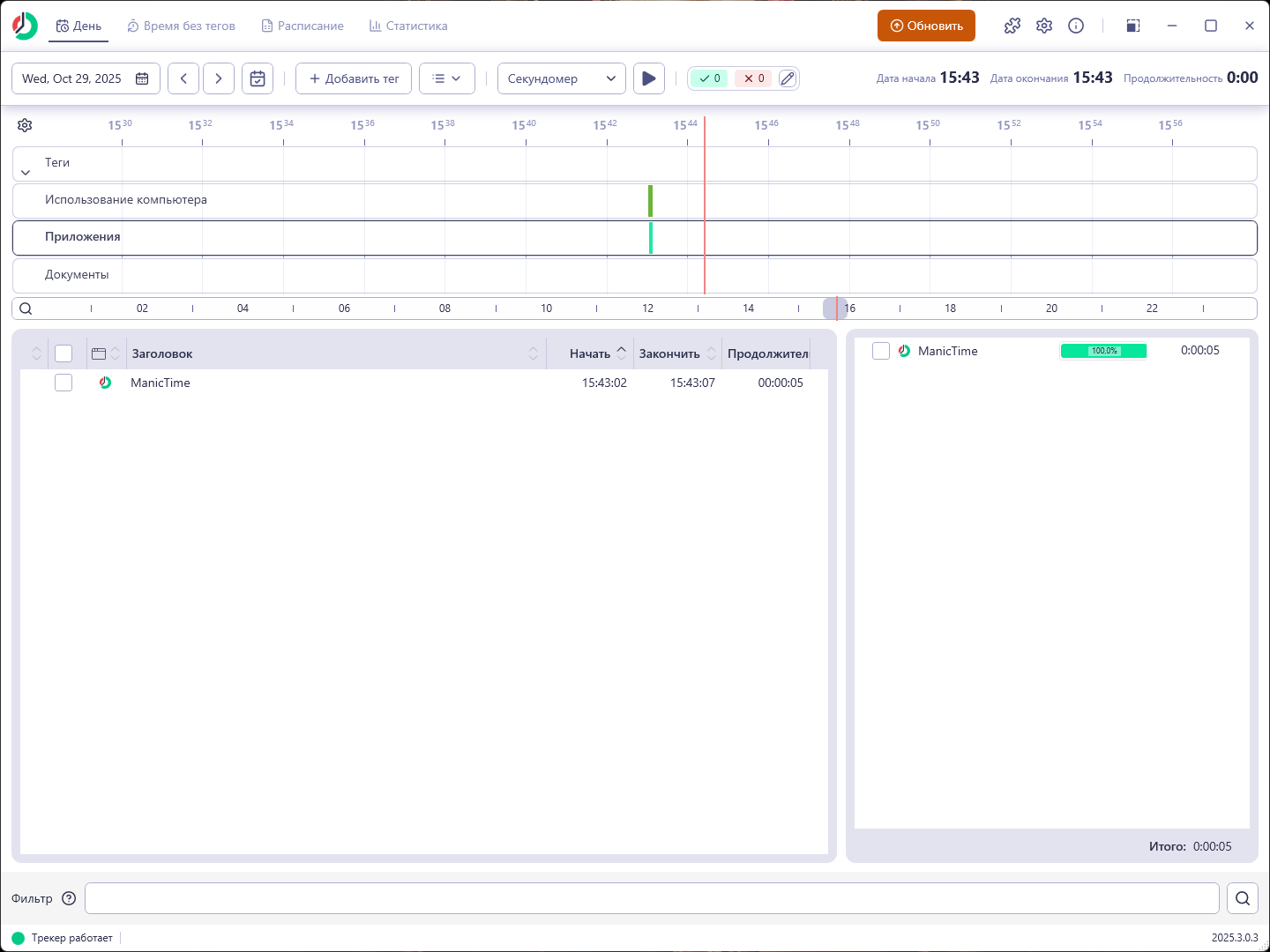
Task: Click the green bar in Использование компьютера row
Action: pos(650,201)
